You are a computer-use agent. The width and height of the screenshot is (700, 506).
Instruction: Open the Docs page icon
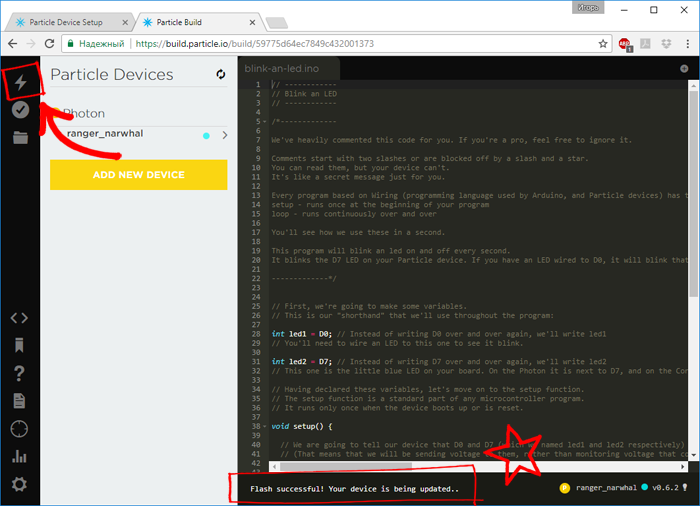(x=19, y=401)
